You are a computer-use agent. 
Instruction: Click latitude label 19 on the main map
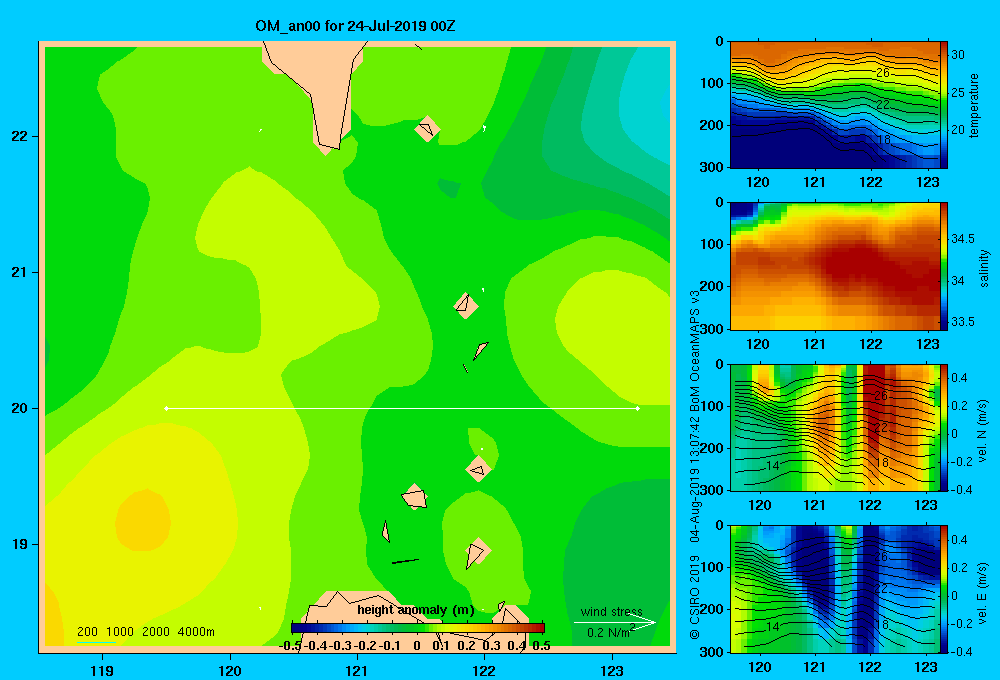coord(19,544)
